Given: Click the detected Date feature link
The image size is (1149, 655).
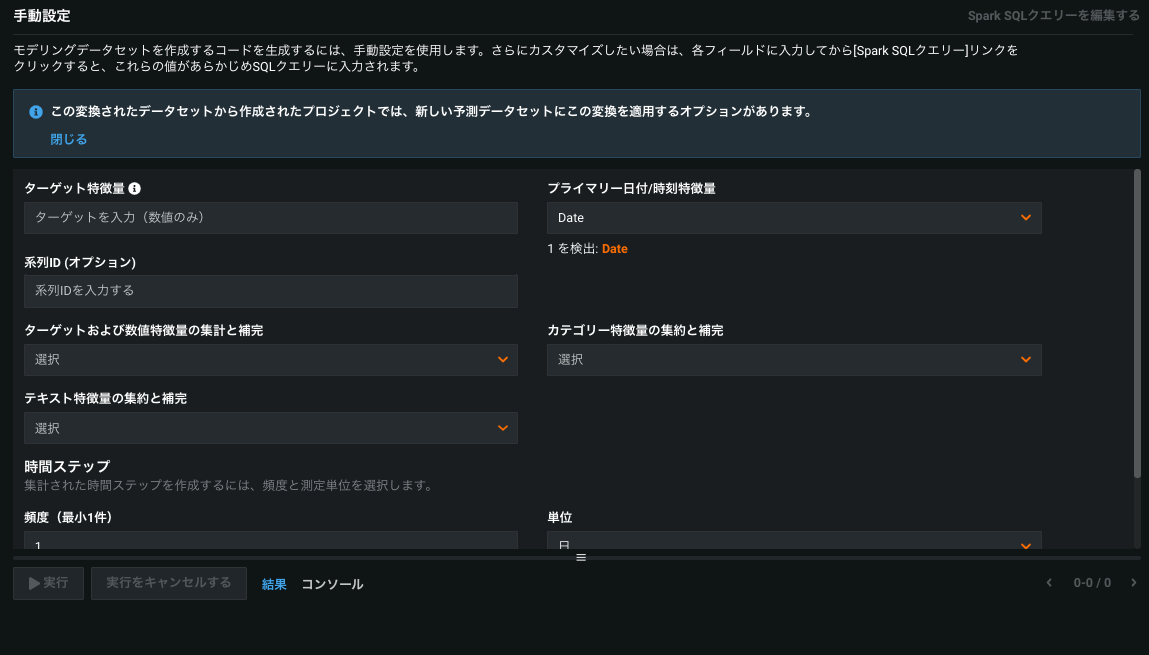Looking at the screenshot, I should click(614, 249).
